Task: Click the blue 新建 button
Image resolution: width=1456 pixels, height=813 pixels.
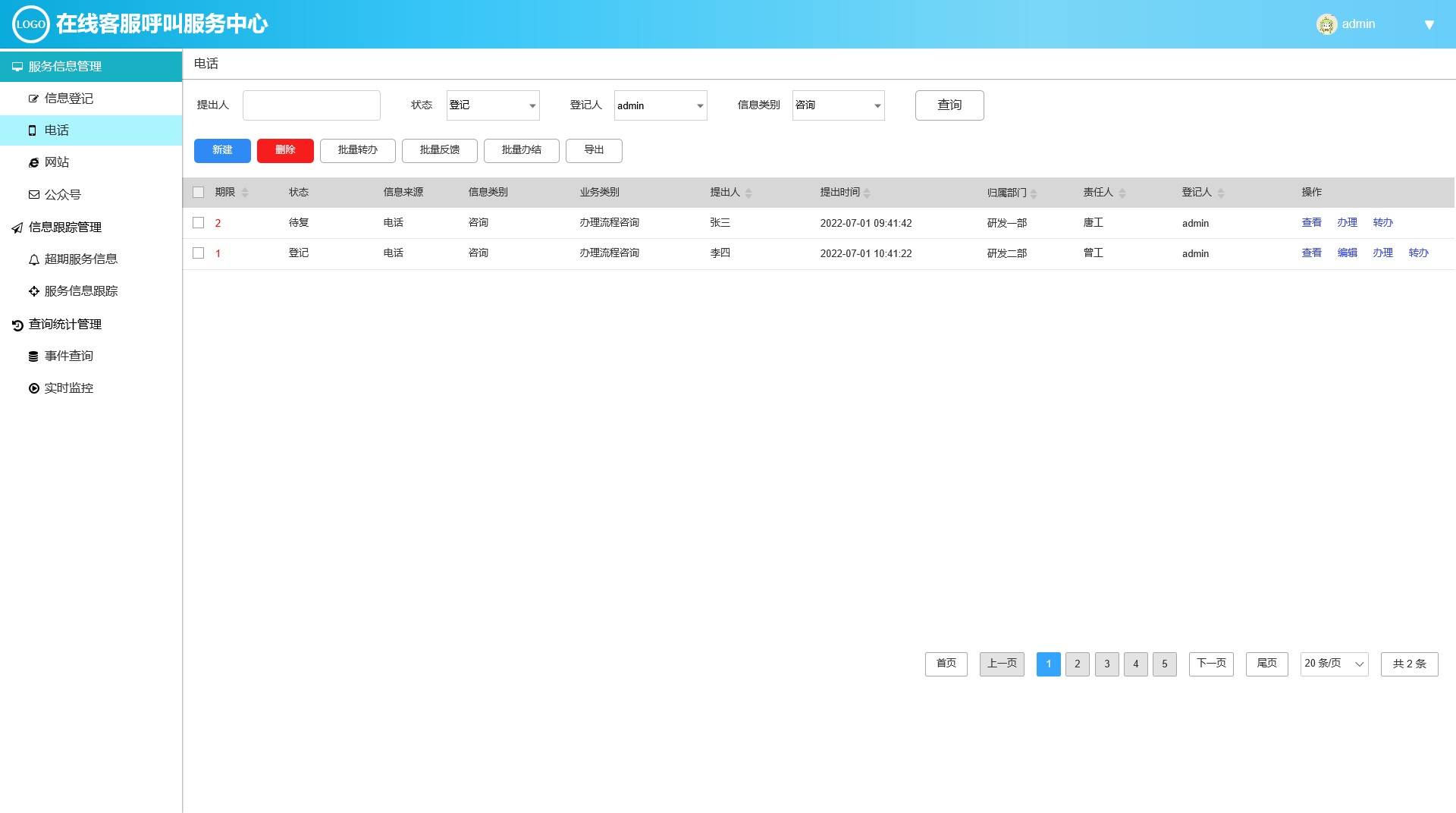Action: coord(222,150)
